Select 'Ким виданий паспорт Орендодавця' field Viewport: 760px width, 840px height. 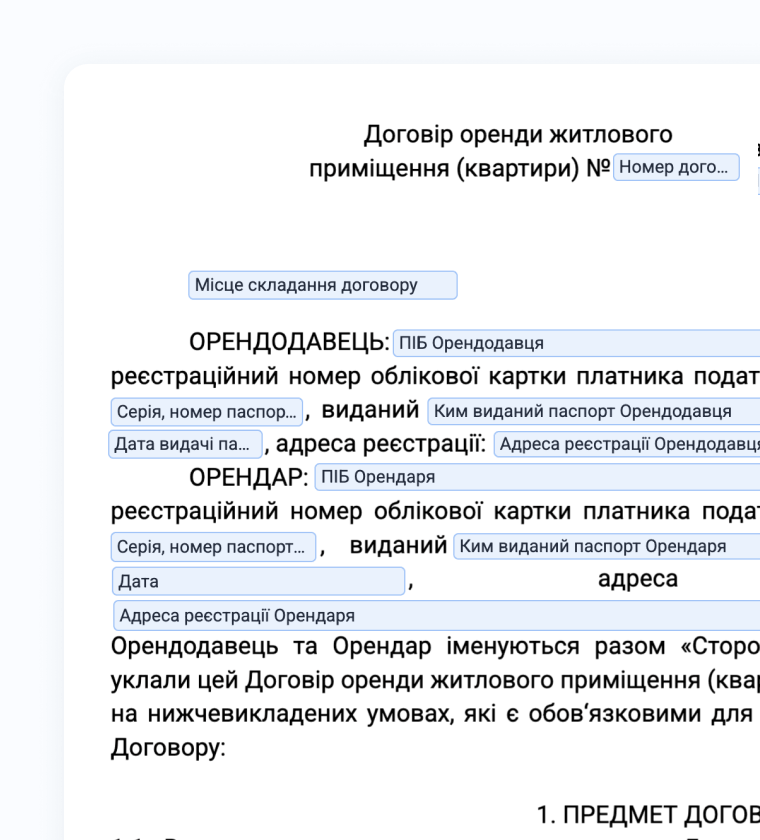pyautogui.click(x=593, y=411)
